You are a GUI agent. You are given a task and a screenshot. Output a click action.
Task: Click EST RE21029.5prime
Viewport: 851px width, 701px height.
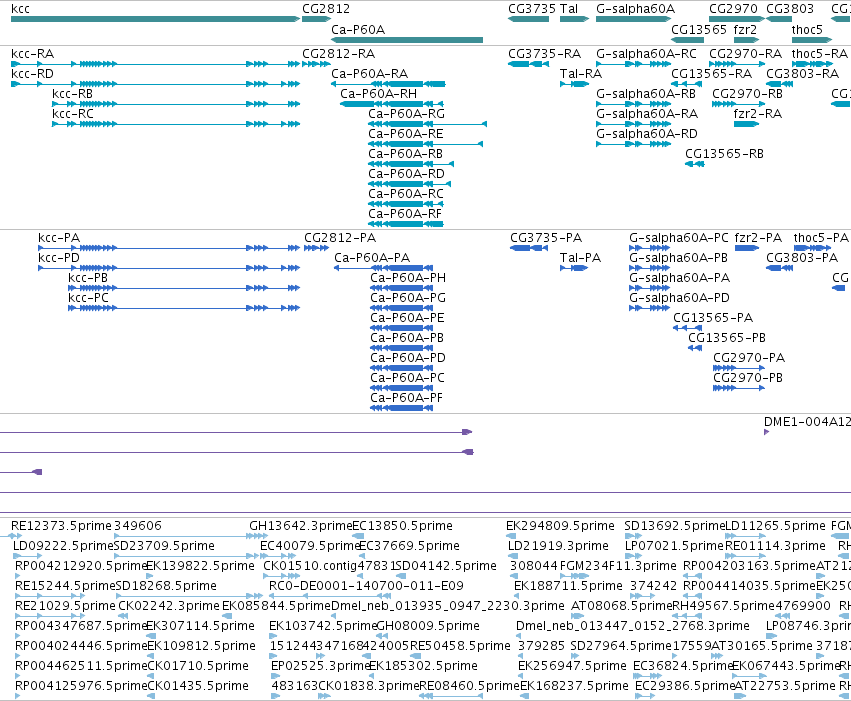pos(65,606)
